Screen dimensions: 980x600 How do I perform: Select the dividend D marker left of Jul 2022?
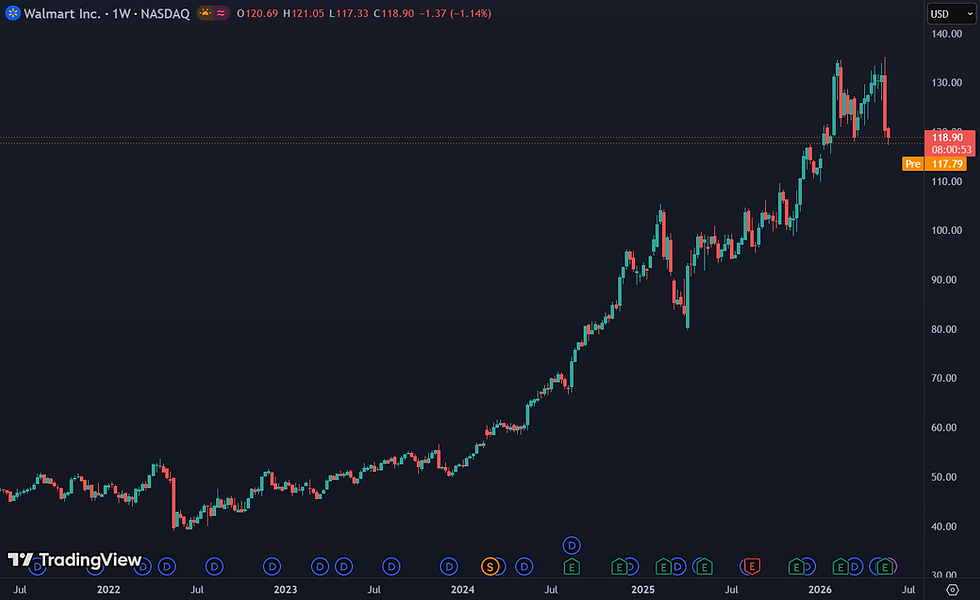coord(167,567)
